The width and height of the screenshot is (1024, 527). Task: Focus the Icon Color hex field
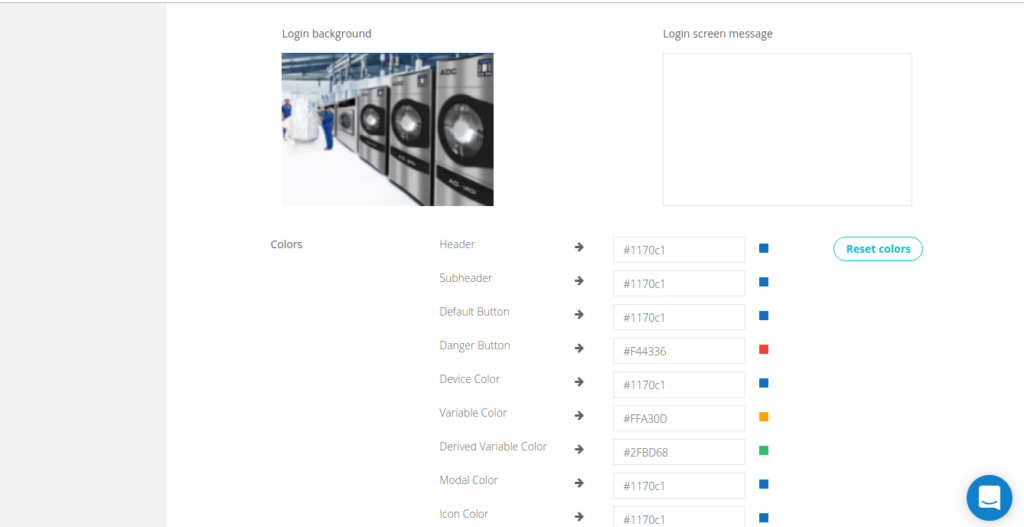click(x=679, y=517)
